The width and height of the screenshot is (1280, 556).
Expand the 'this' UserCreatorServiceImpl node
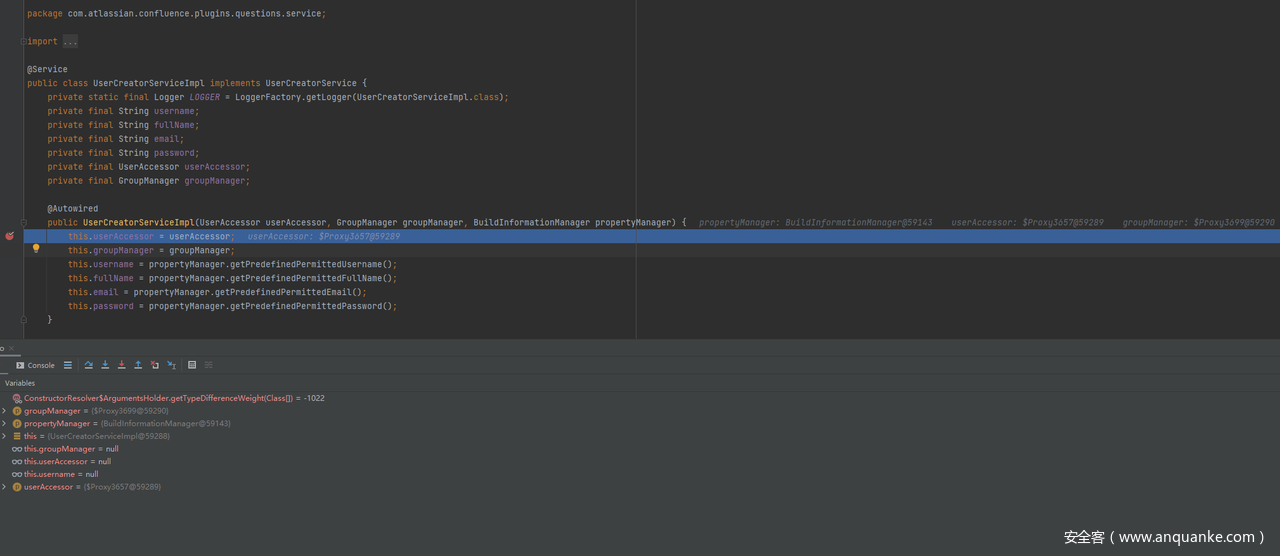click(4, 436)
